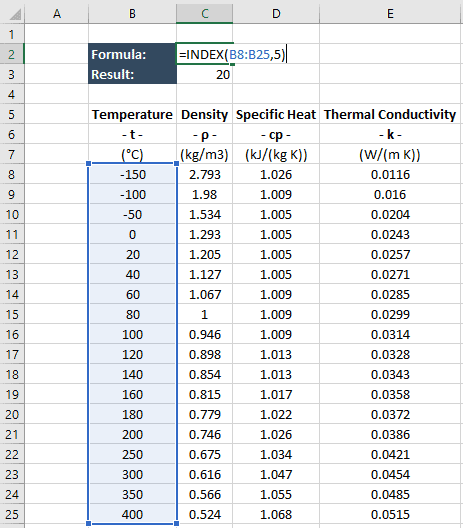Click thermal conductivity cell 0.0116
463x528 pixels.
point(390,174)
